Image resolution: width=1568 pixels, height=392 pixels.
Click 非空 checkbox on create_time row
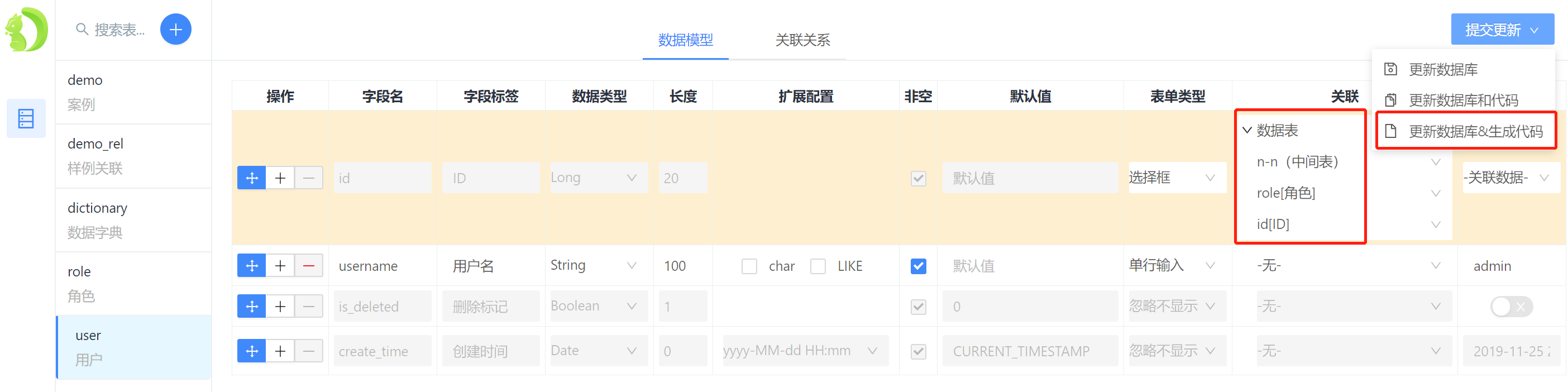coord(919,352)
